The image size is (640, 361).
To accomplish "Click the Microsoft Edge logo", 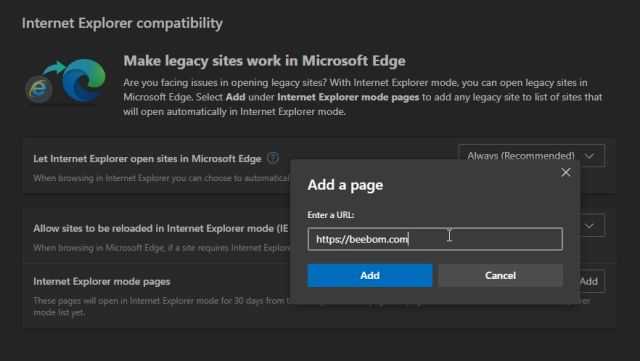I will 84,80.
